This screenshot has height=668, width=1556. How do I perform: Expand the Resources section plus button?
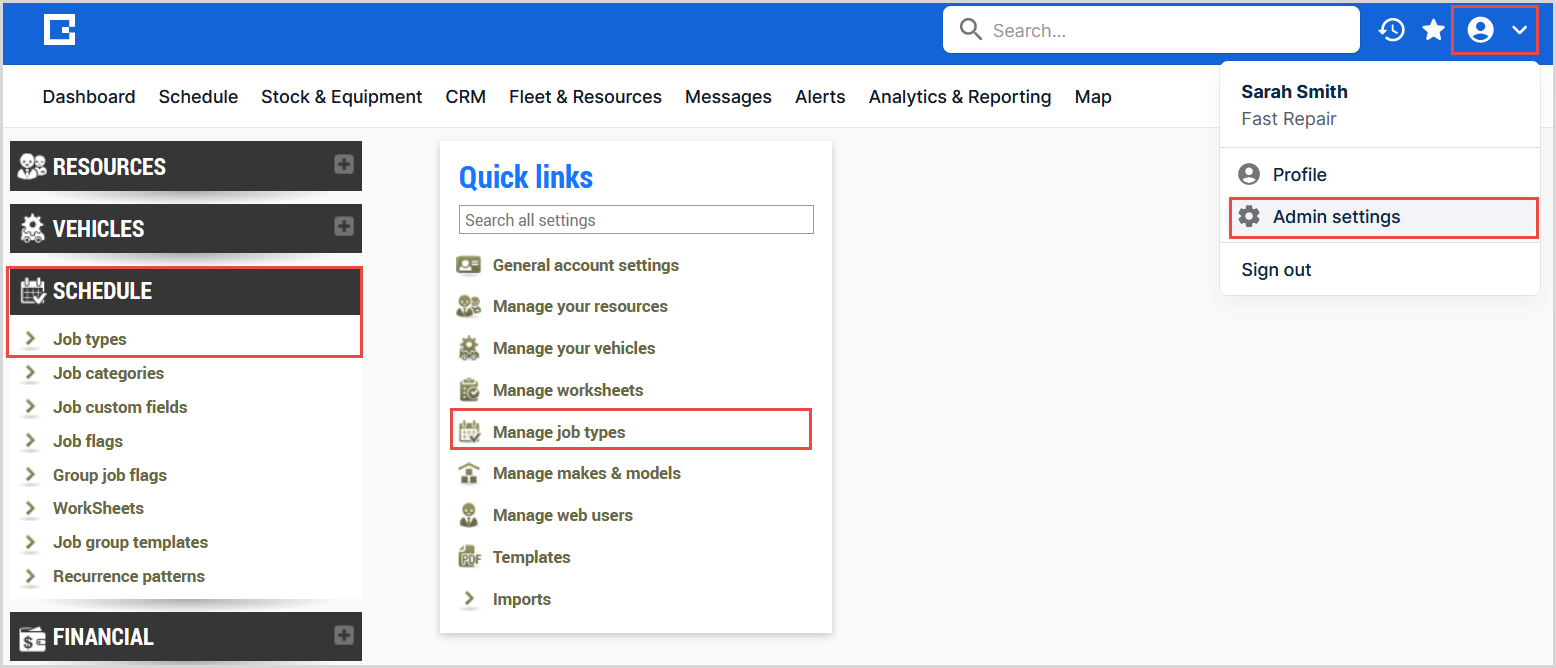pos(344,165)
